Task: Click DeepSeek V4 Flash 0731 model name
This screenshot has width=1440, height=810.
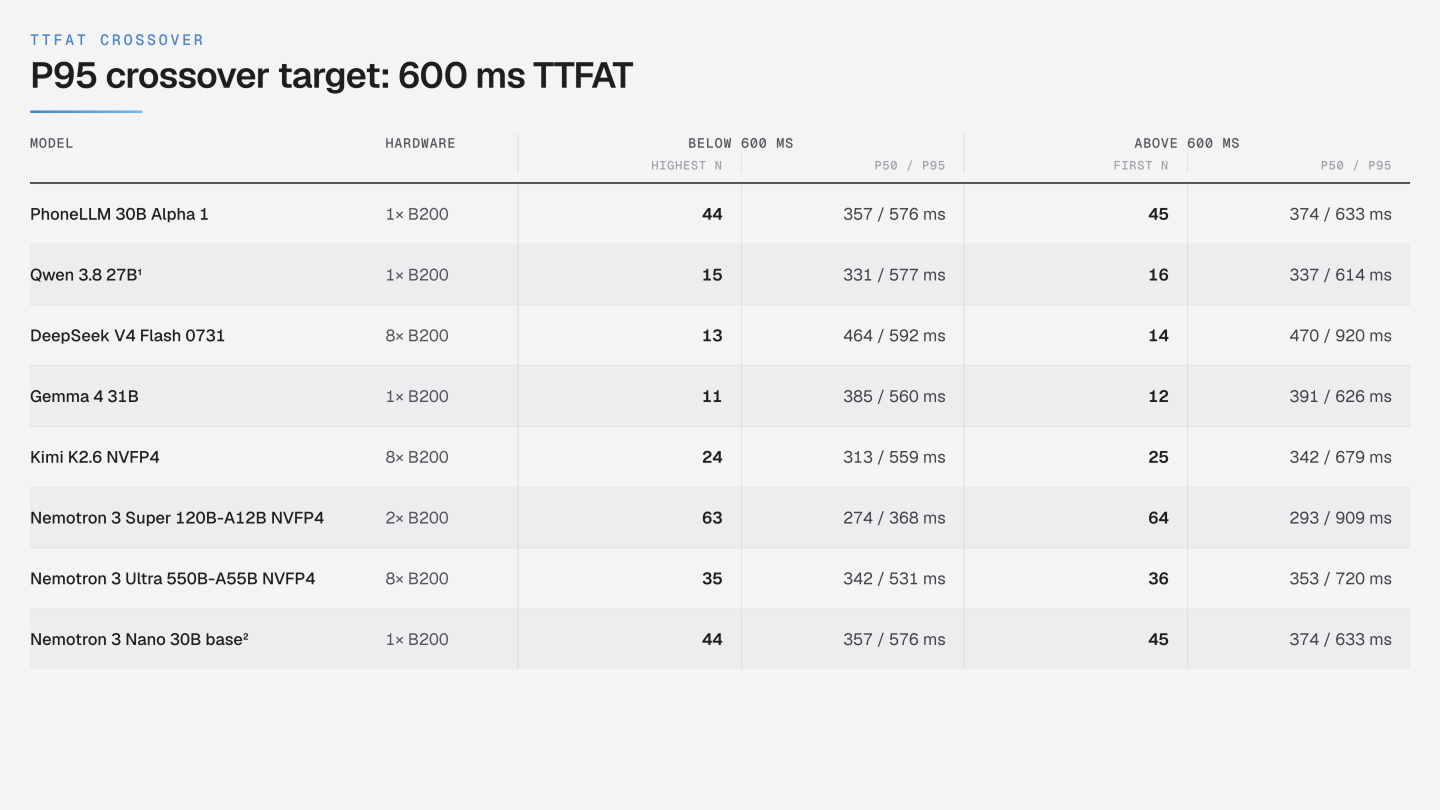Action: 127,336
